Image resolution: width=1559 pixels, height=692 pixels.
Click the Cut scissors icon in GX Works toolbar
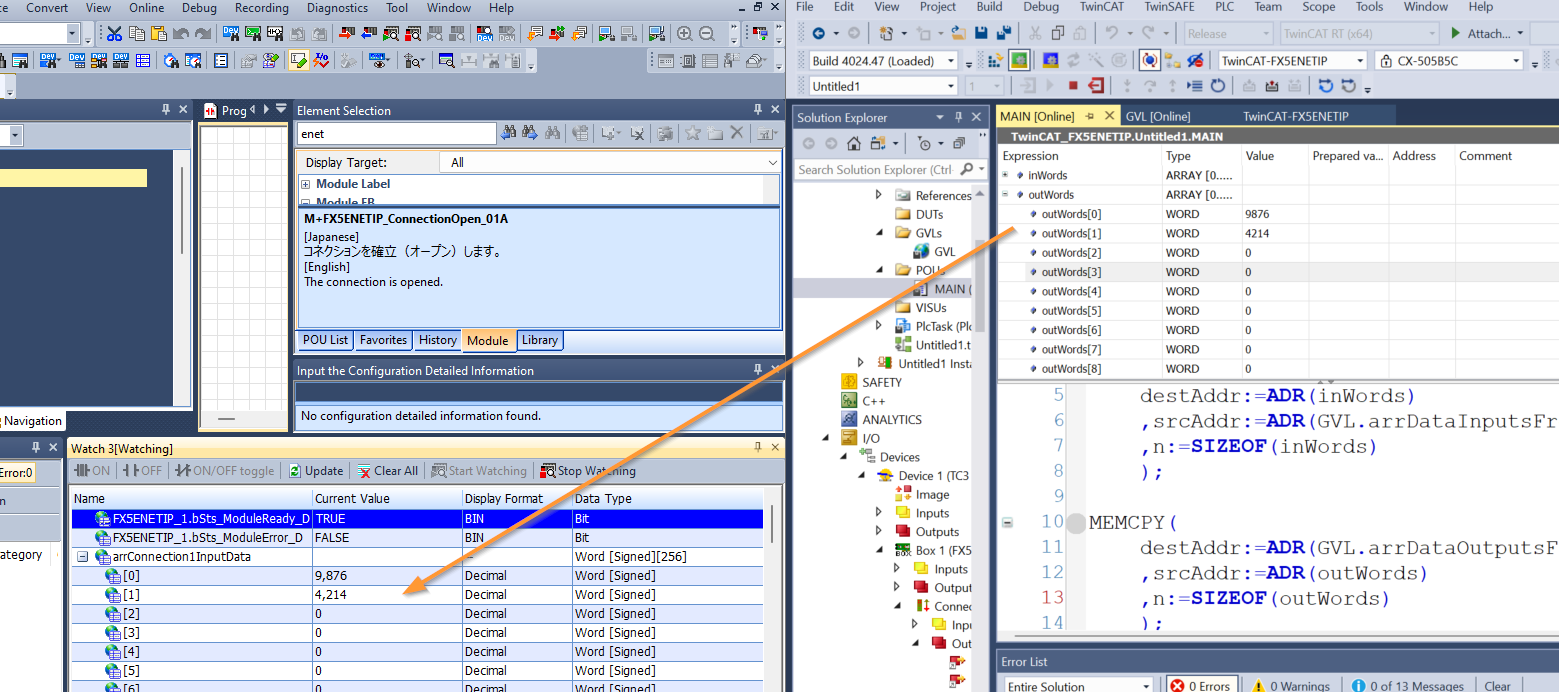click(x=115, y=34)
